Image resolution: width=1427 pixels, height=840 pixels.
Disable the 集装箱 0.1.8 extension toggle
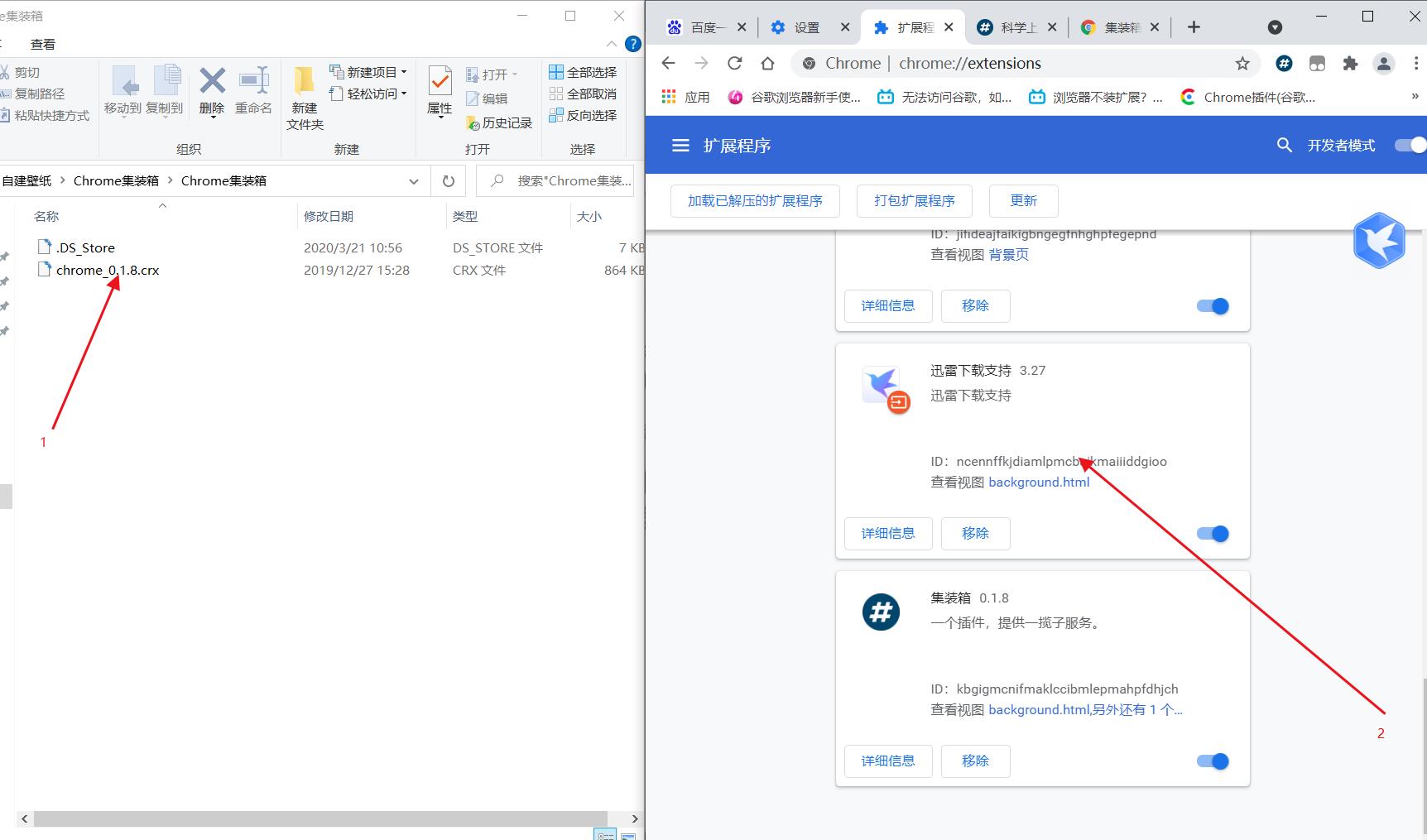1213,761
